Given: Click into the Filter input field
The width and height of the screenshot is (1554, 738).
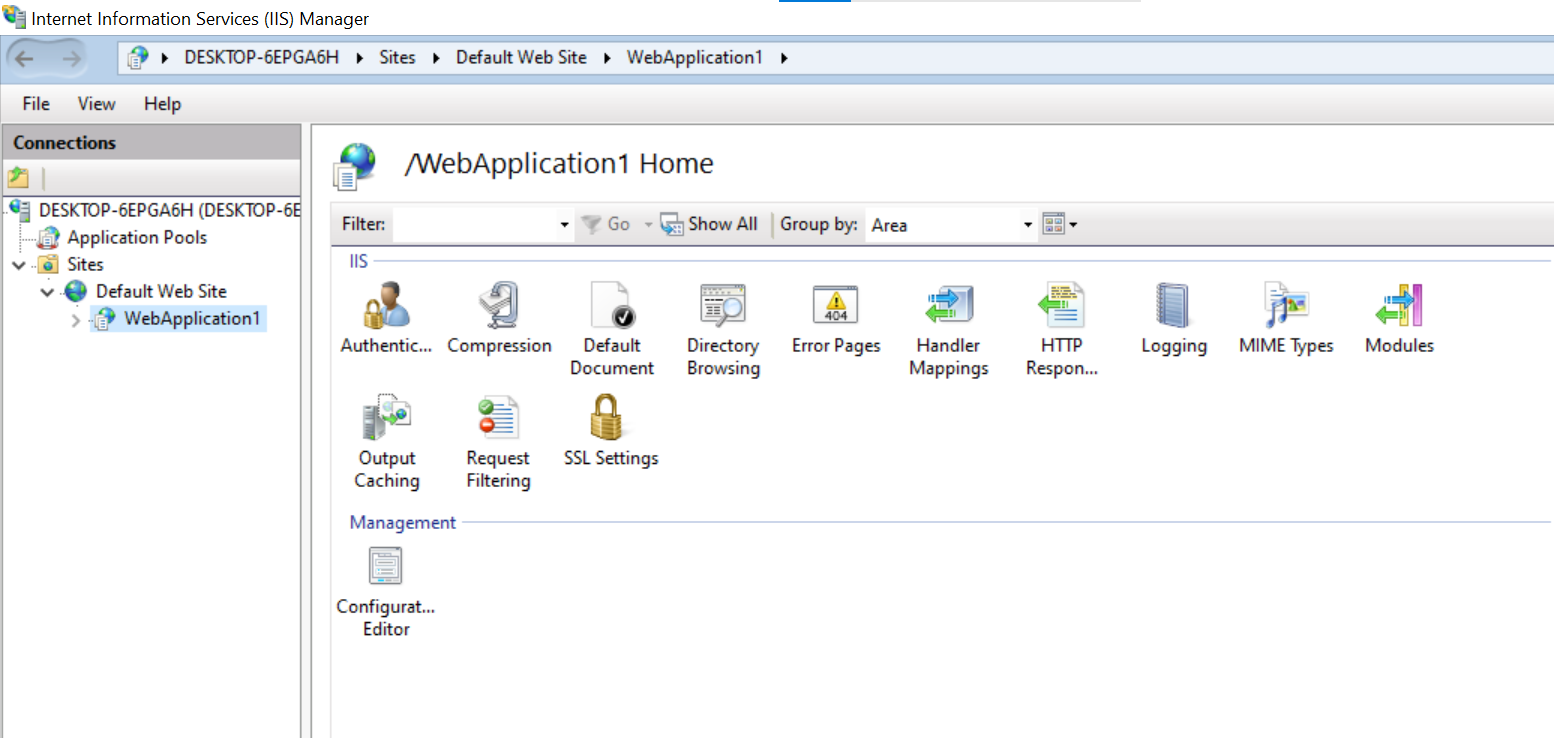Looking at the screenshot, I should (x=476, y=225).
